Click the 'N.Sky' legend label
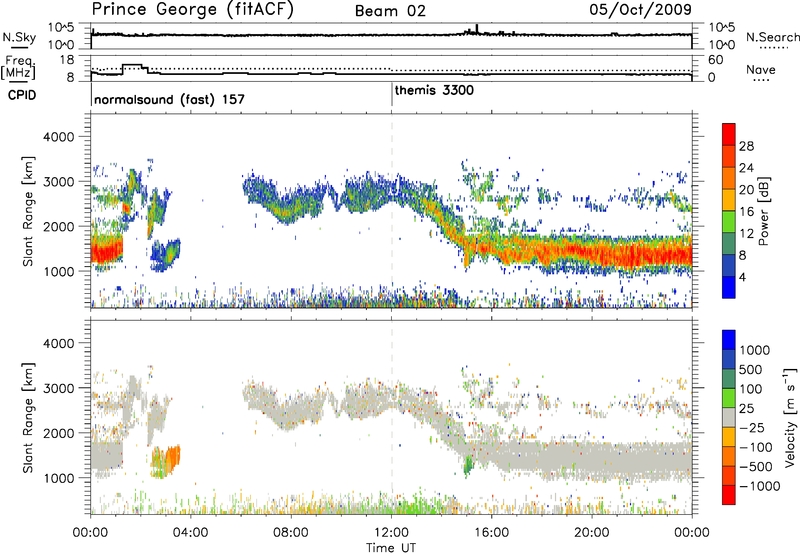 coord(19,37)
